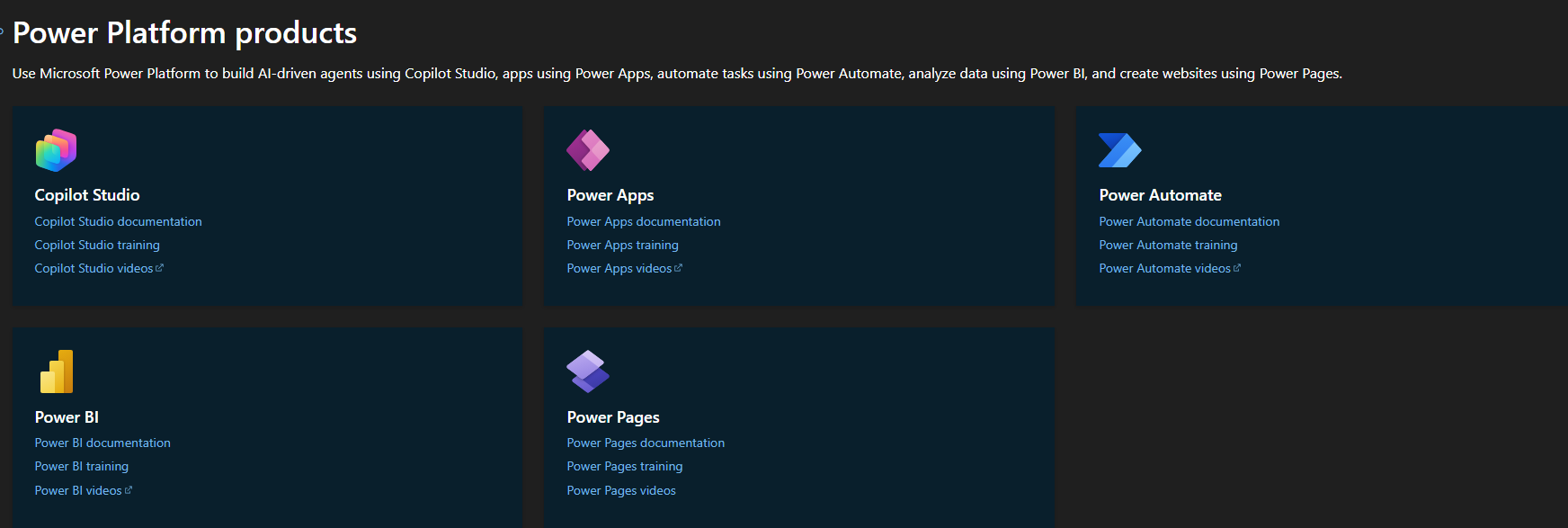Open Copilot Studio documentation link
Screen dimensions: 1568x528
tap(118, 221)
